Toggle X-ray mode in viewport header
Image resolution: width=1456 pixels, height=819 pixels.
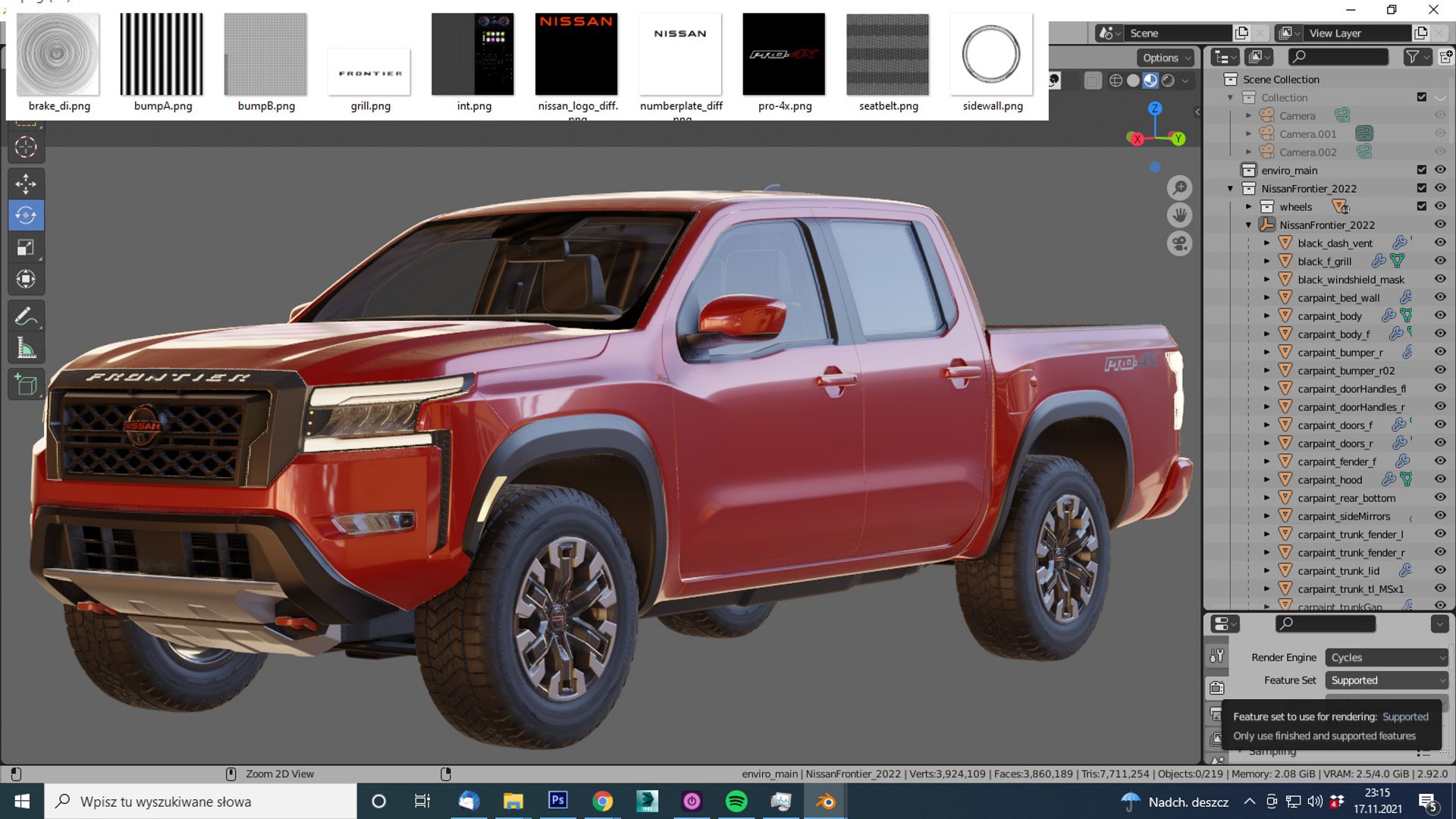(x=1093, y=80)
